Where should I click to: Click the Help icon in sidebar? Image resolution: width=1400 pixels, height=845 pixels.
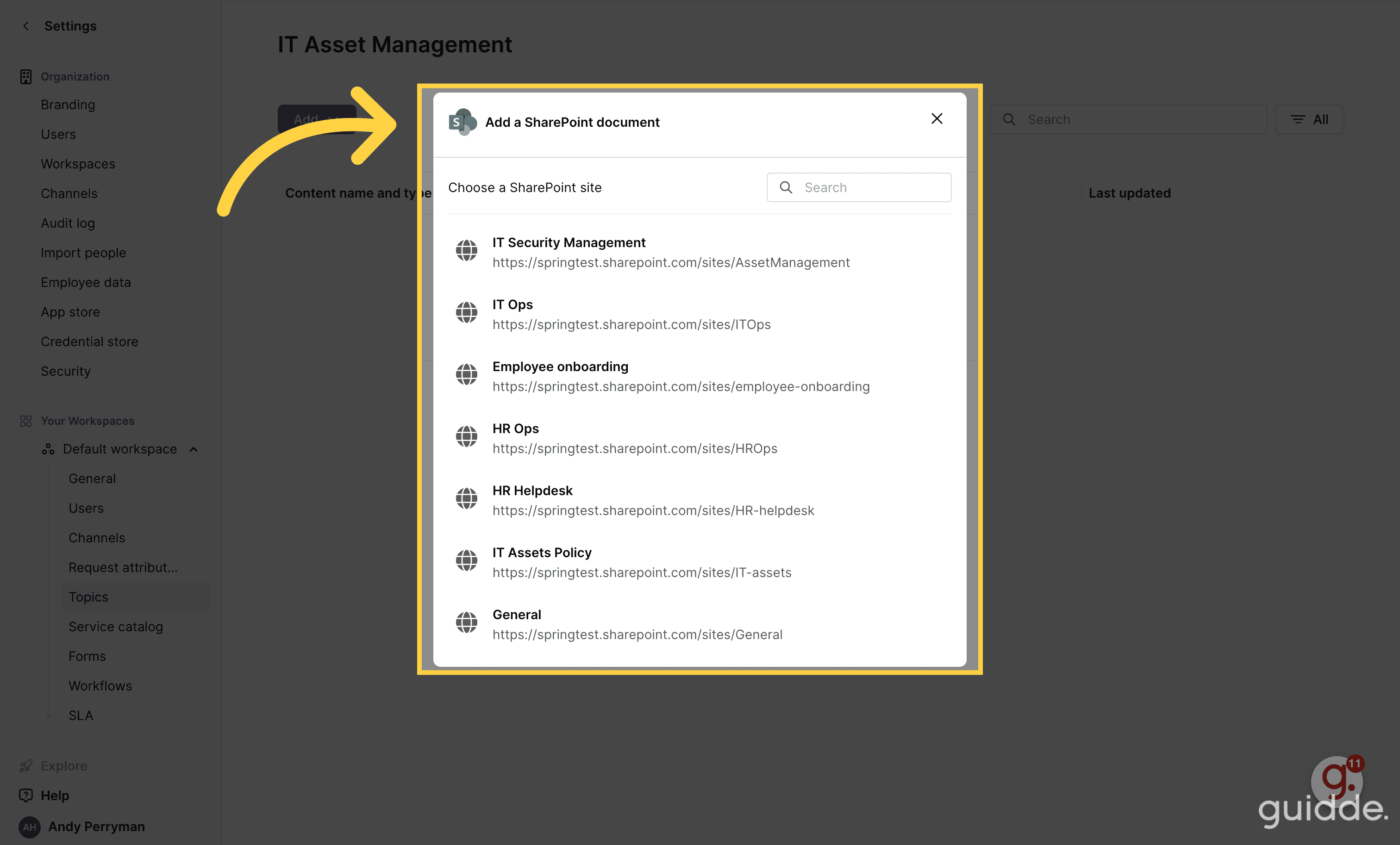click(25, 795)
